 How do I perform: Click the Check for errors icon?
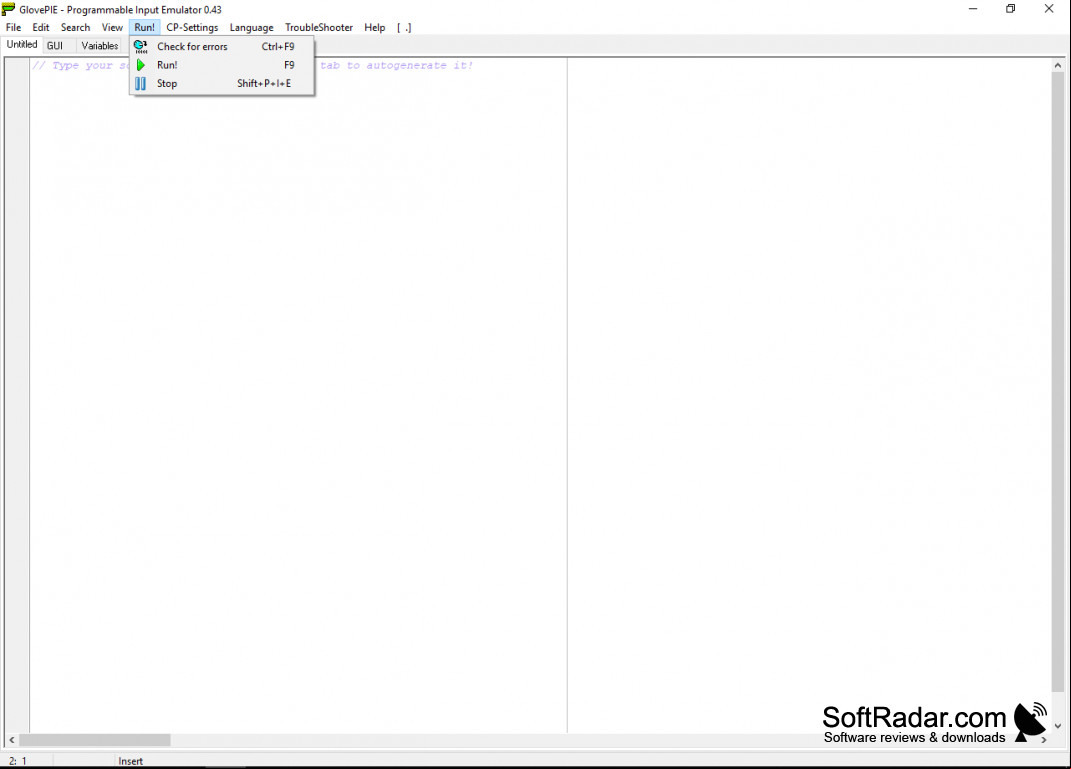coord(141,46)
